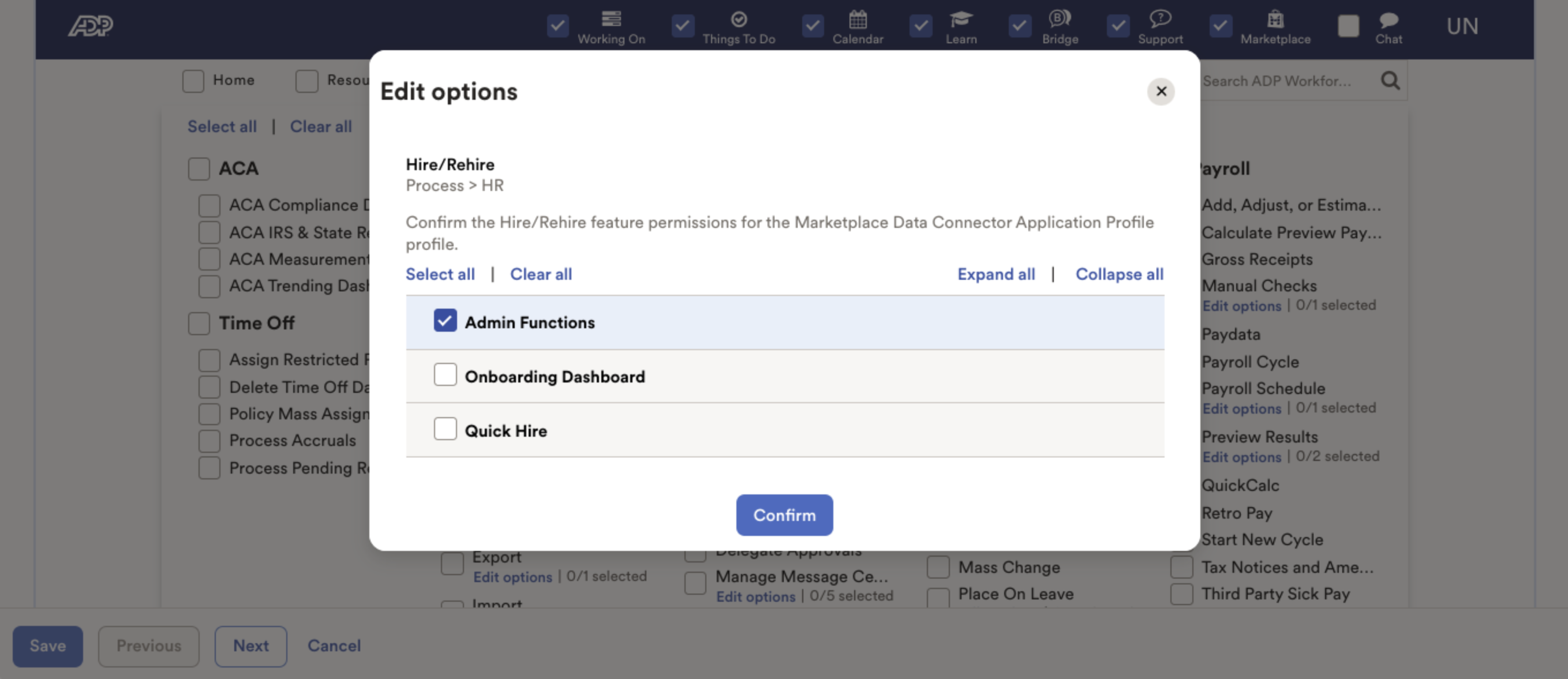Expand all Hire/Rehire feature options
The width and height of the screenshot is (1568, 679).
tap(996, 274)
